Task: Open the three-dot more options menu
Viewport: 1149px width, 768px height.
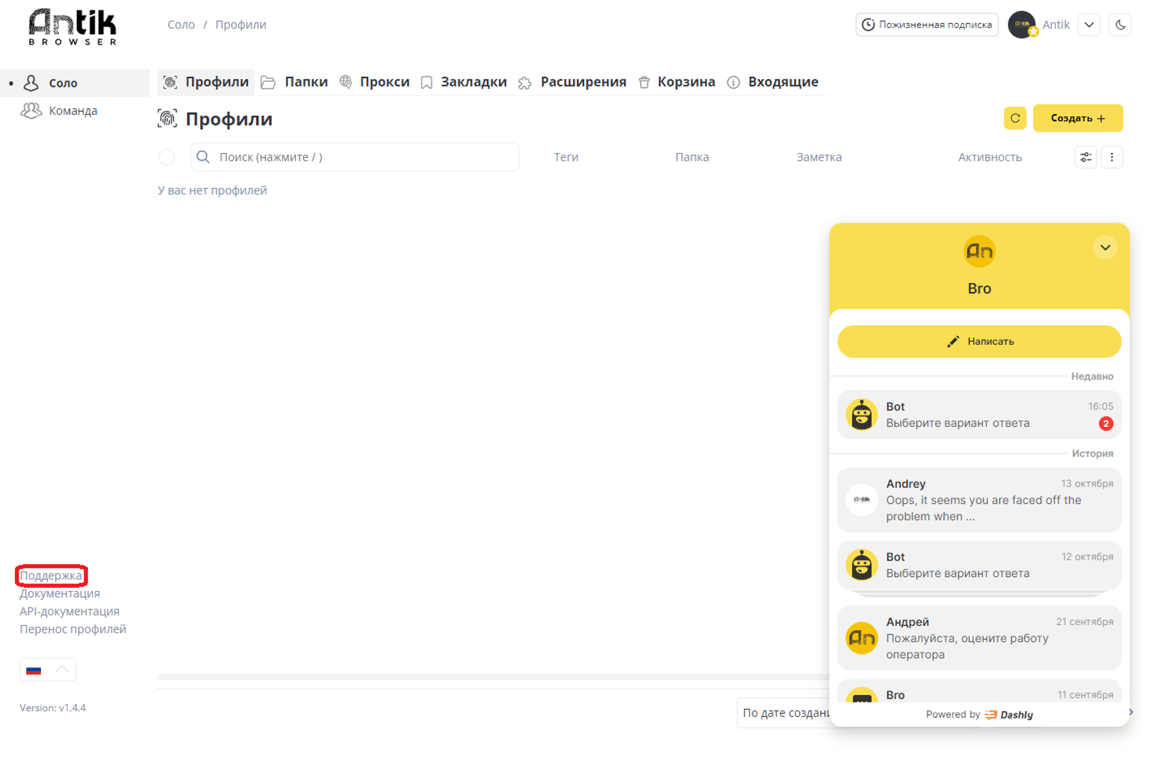Action: 1112,157
